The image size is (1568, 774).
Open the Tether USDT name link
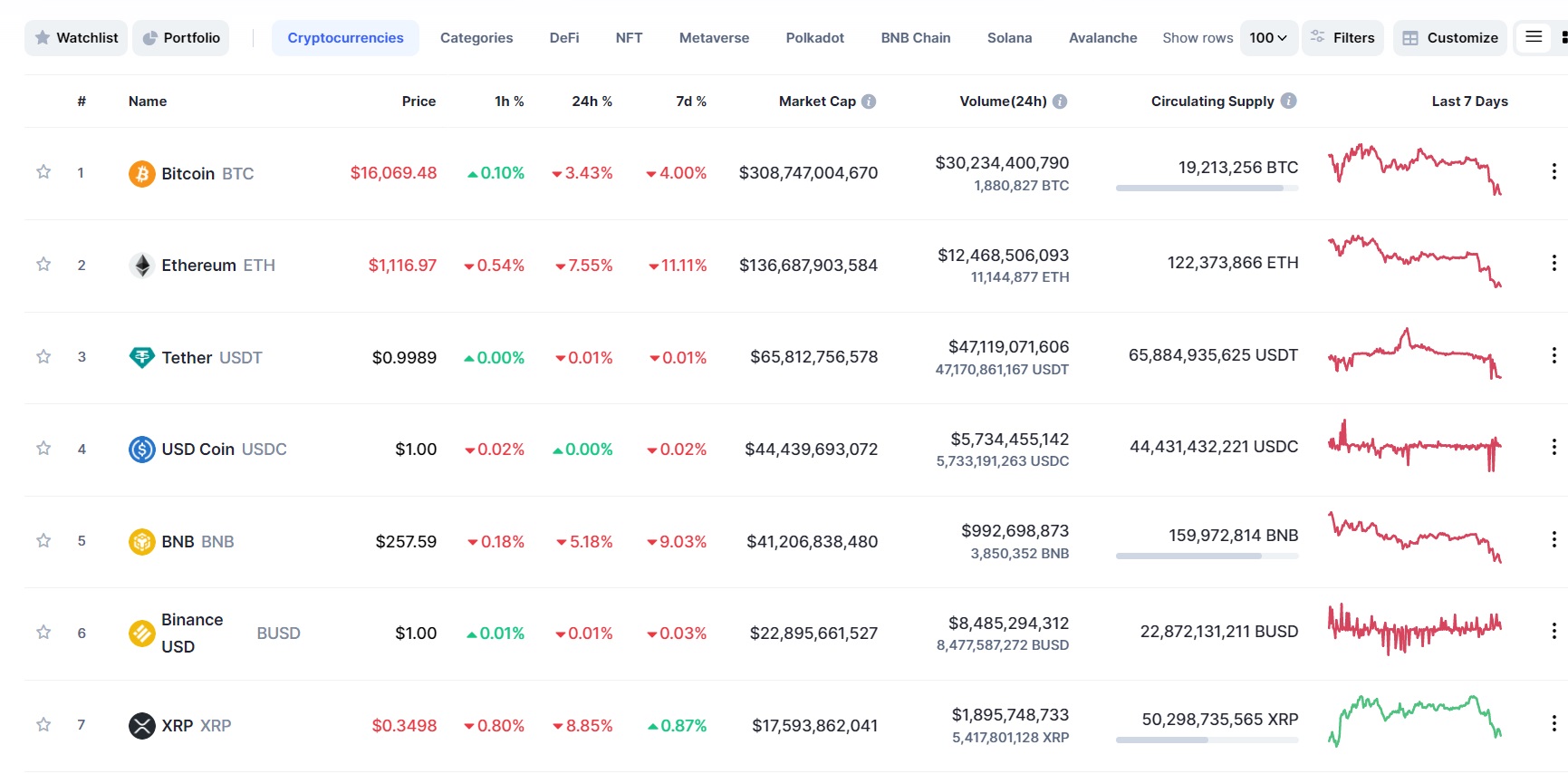click(x=212, y=357)
